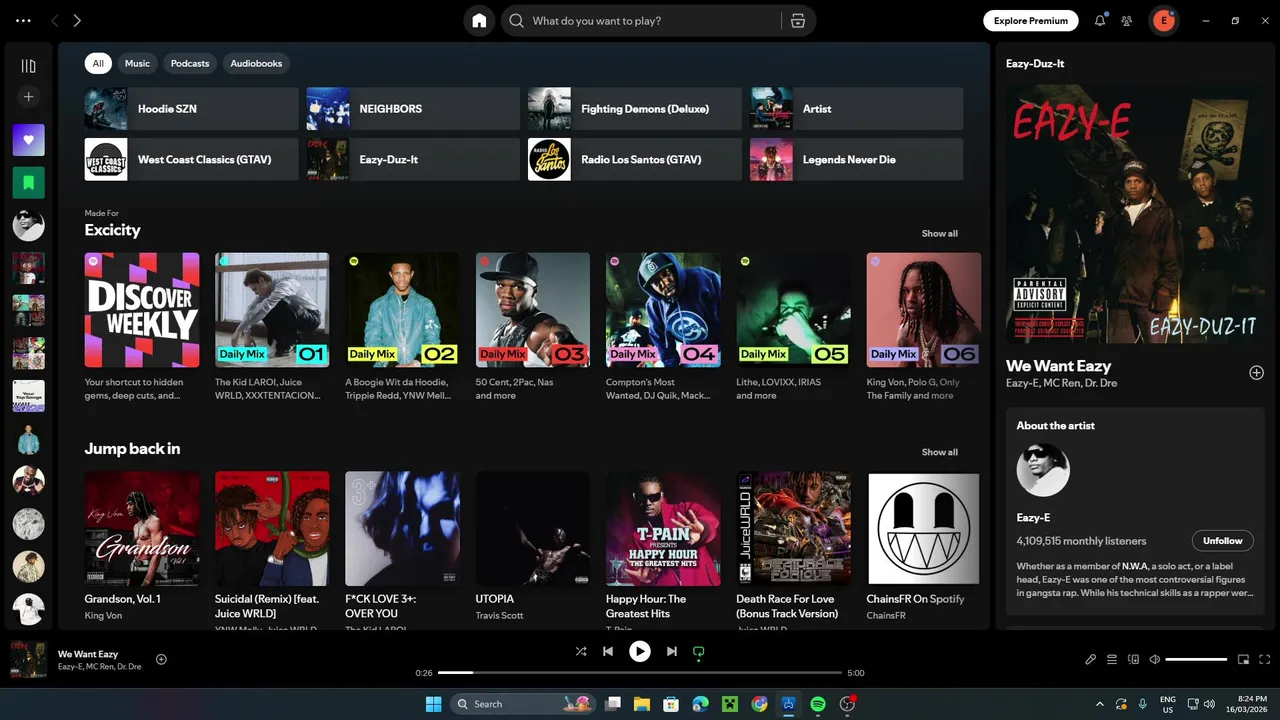Viewport: 1280px width, 720px height.
Task: Open the three-dots app menu
Action: [x=23, y=20]
